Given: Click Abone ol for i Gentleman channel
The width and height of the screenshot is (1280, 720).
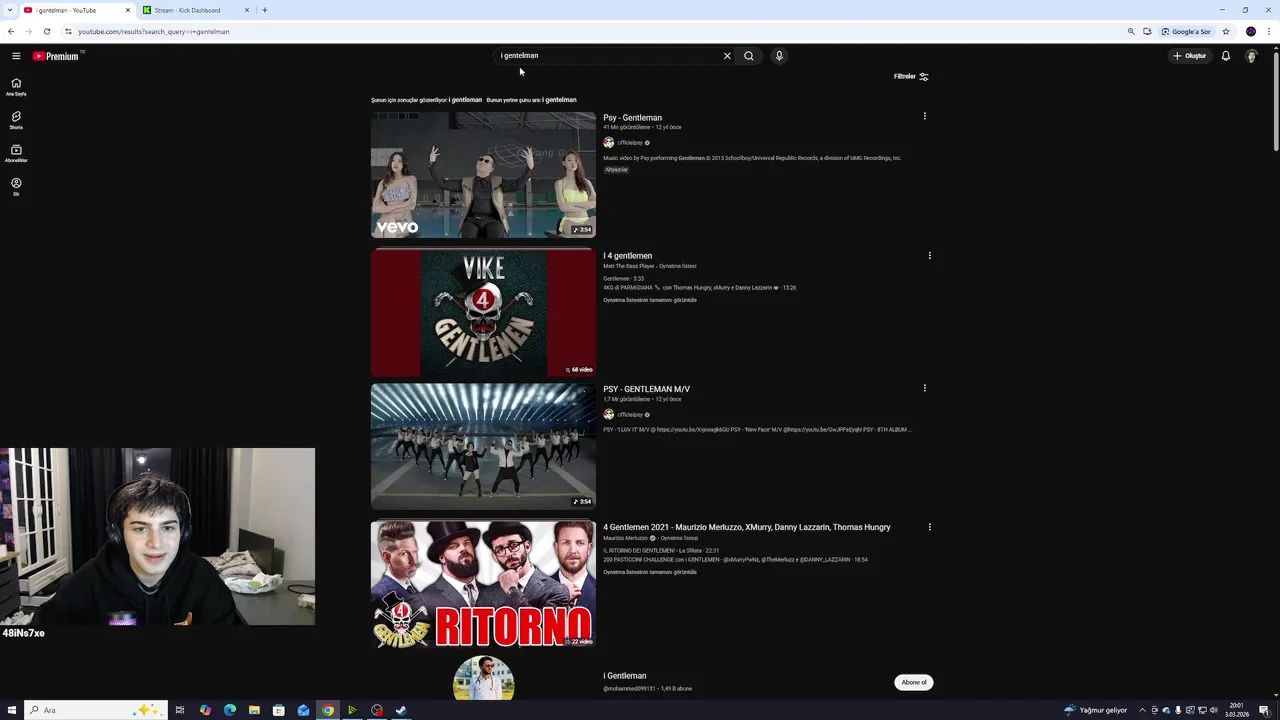Looking at the screenshot, I should click(x=914, y=682).
